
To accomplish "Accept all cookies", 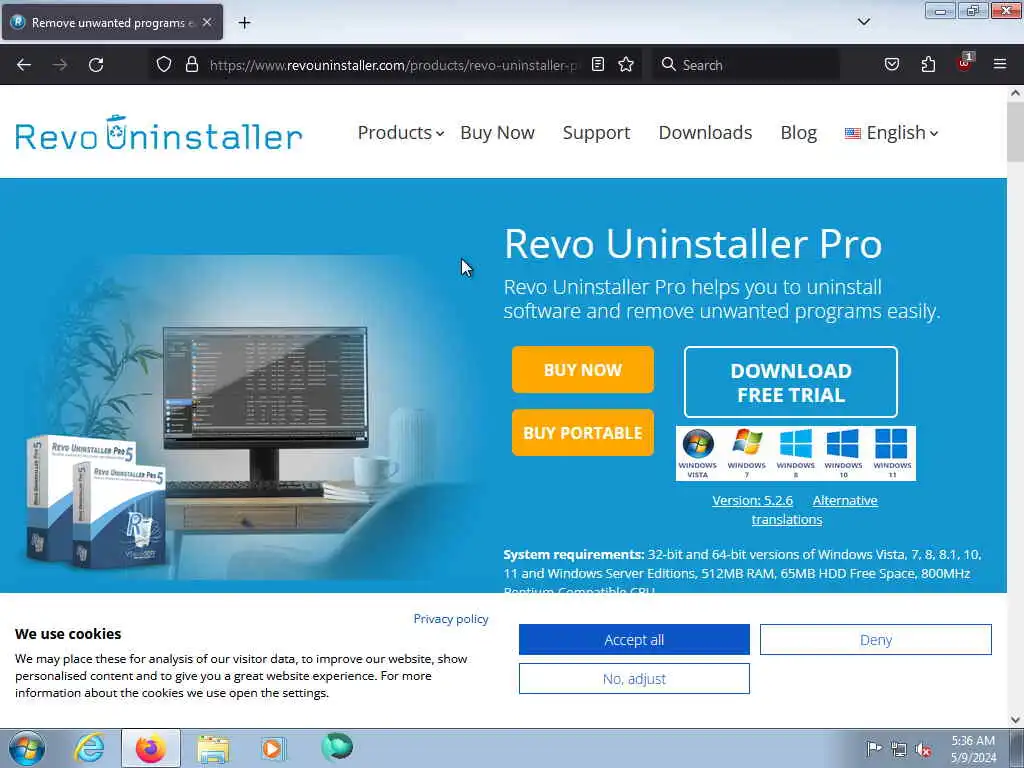I will 634,639.
